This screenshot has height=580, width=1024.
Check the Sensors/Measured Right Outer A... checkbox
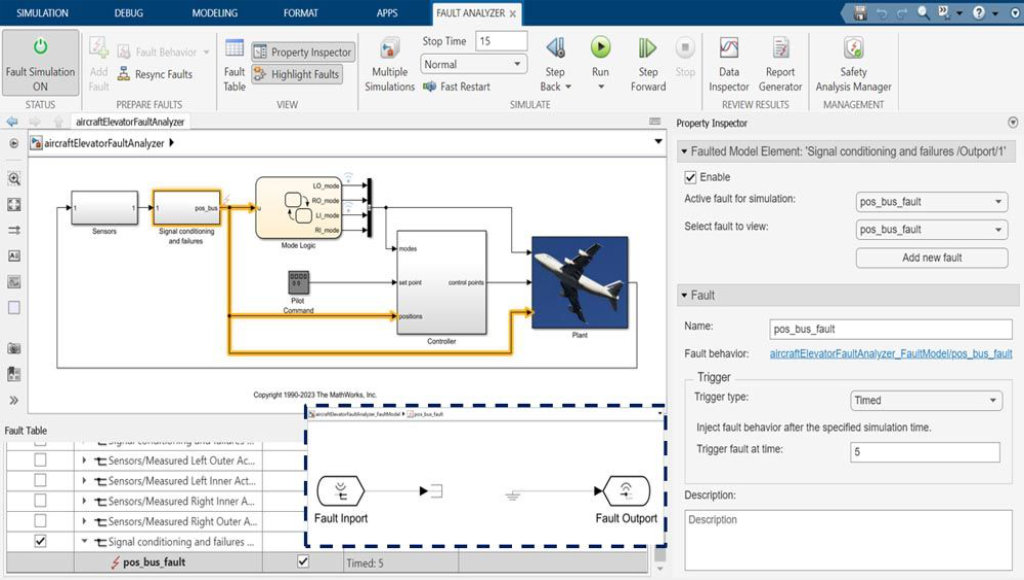(40, 521)
